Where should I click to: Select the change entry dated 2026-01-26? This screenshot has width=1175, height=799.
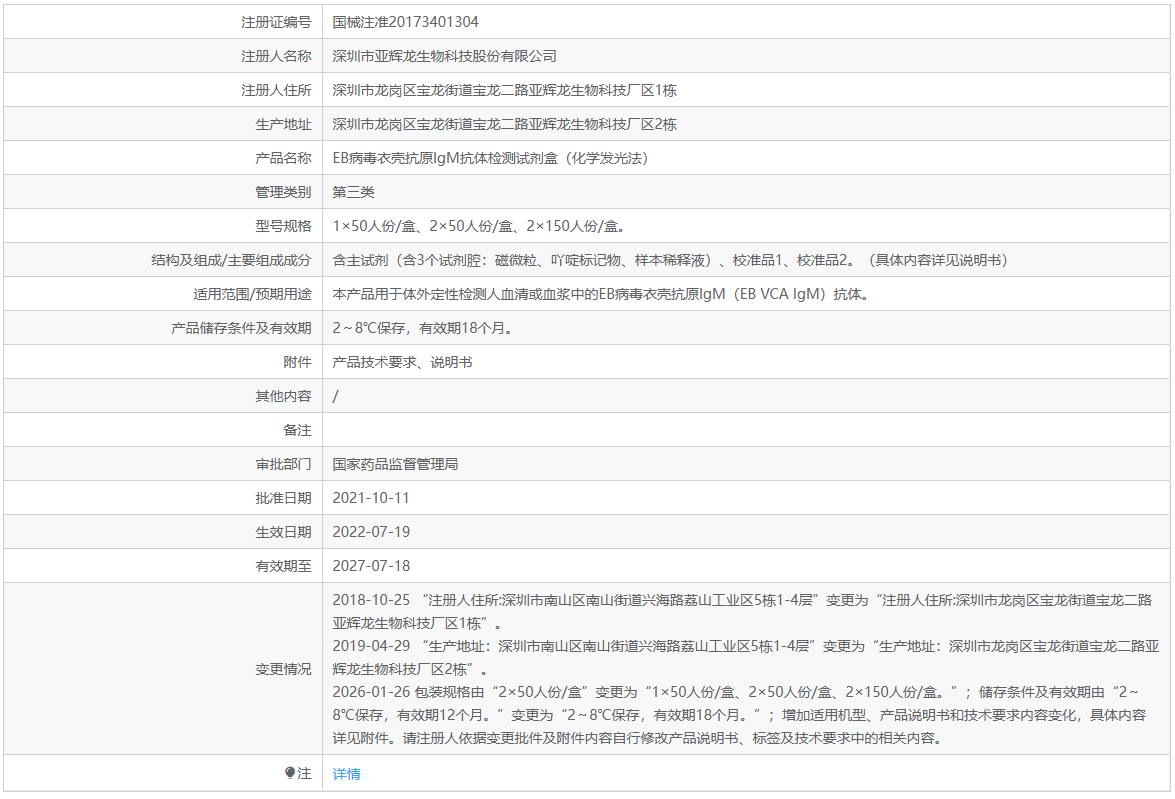740,715
